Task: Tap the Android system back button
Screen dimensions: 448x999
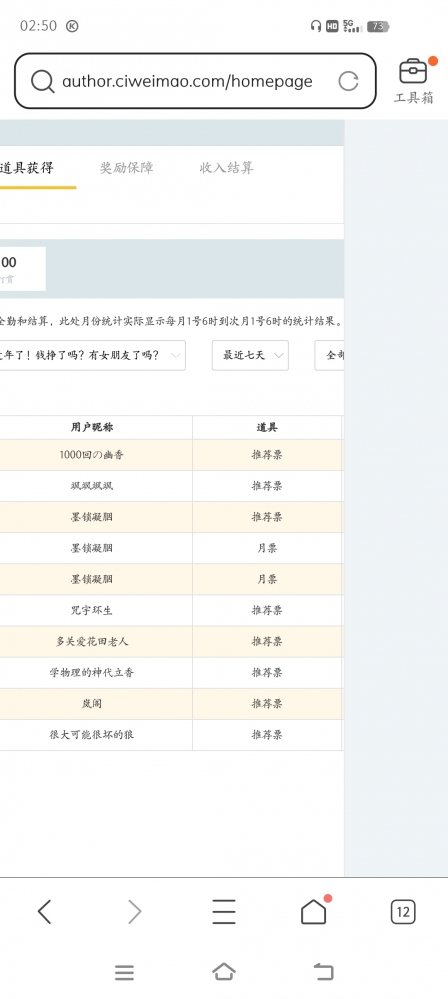Action: [323, 972]
